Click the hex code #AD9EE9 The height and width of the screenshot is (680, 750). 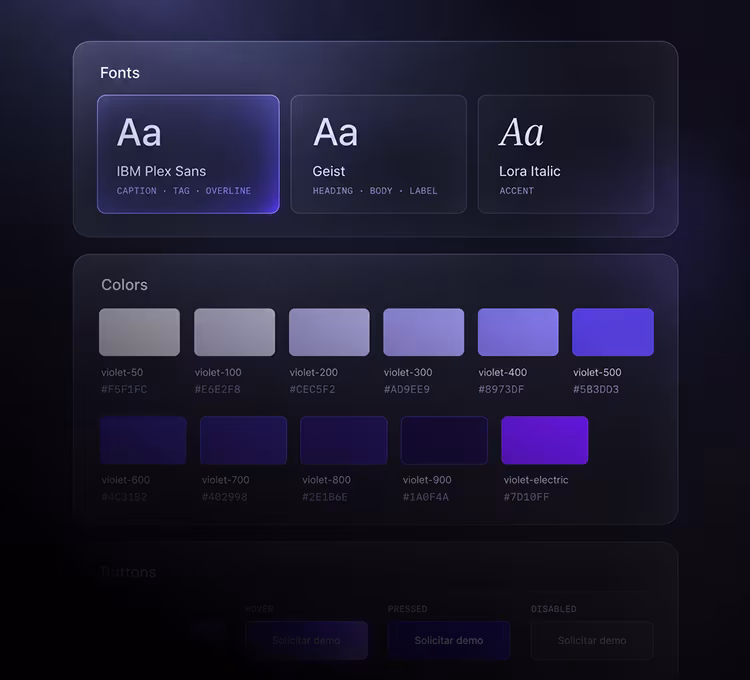click(407, 389)
